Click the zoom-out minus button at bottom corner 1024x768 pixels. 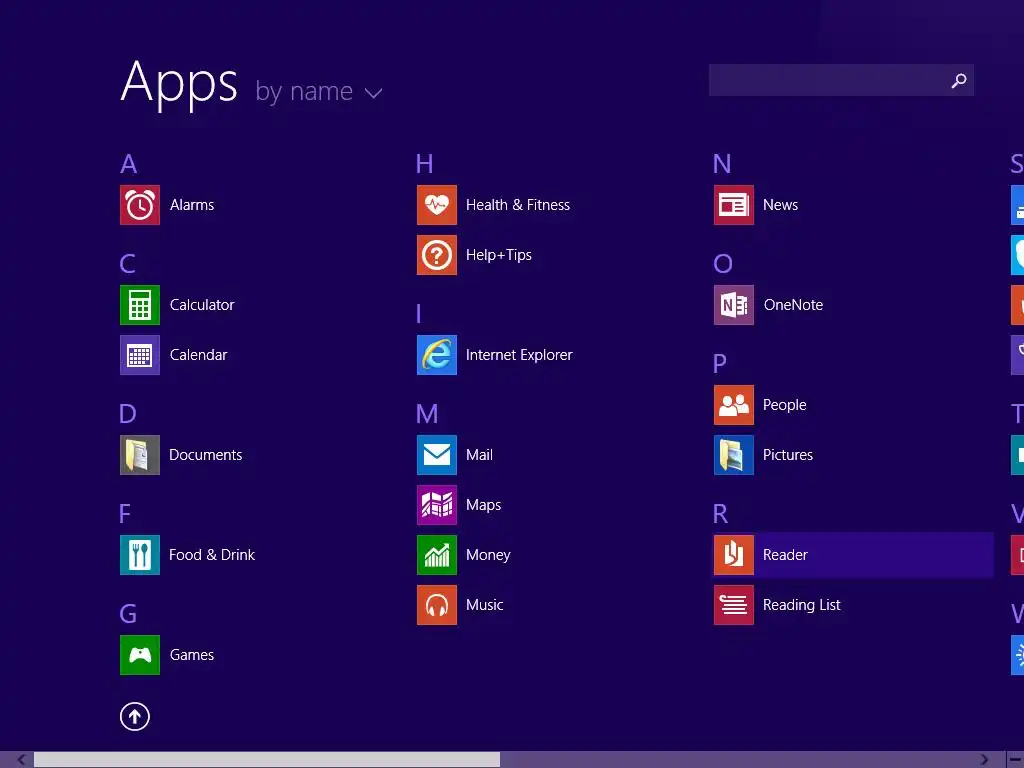point(1015,760)
